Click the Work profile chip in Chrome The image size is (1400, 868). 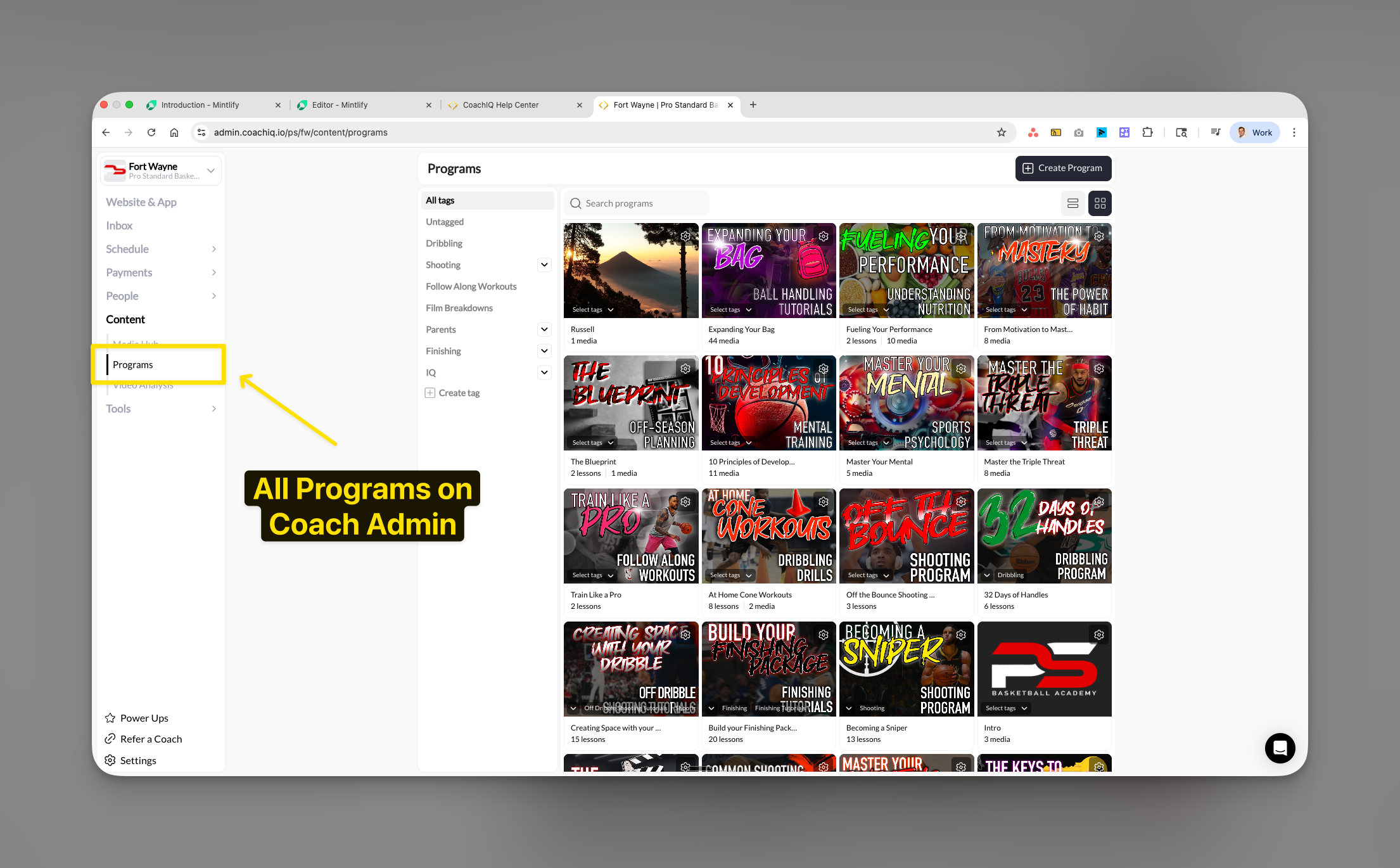[x=1254, y=132]
